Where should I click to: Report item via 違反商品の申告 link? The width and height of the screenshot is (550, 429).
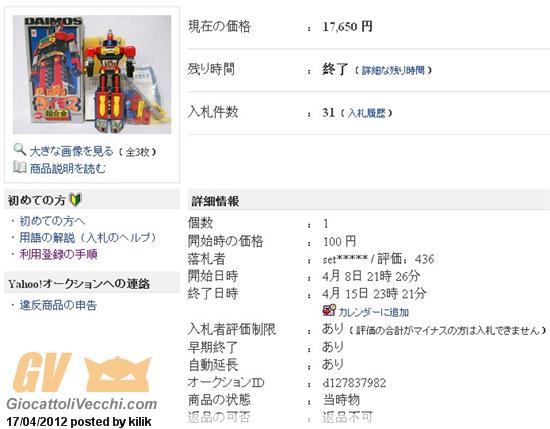[58, 305]
